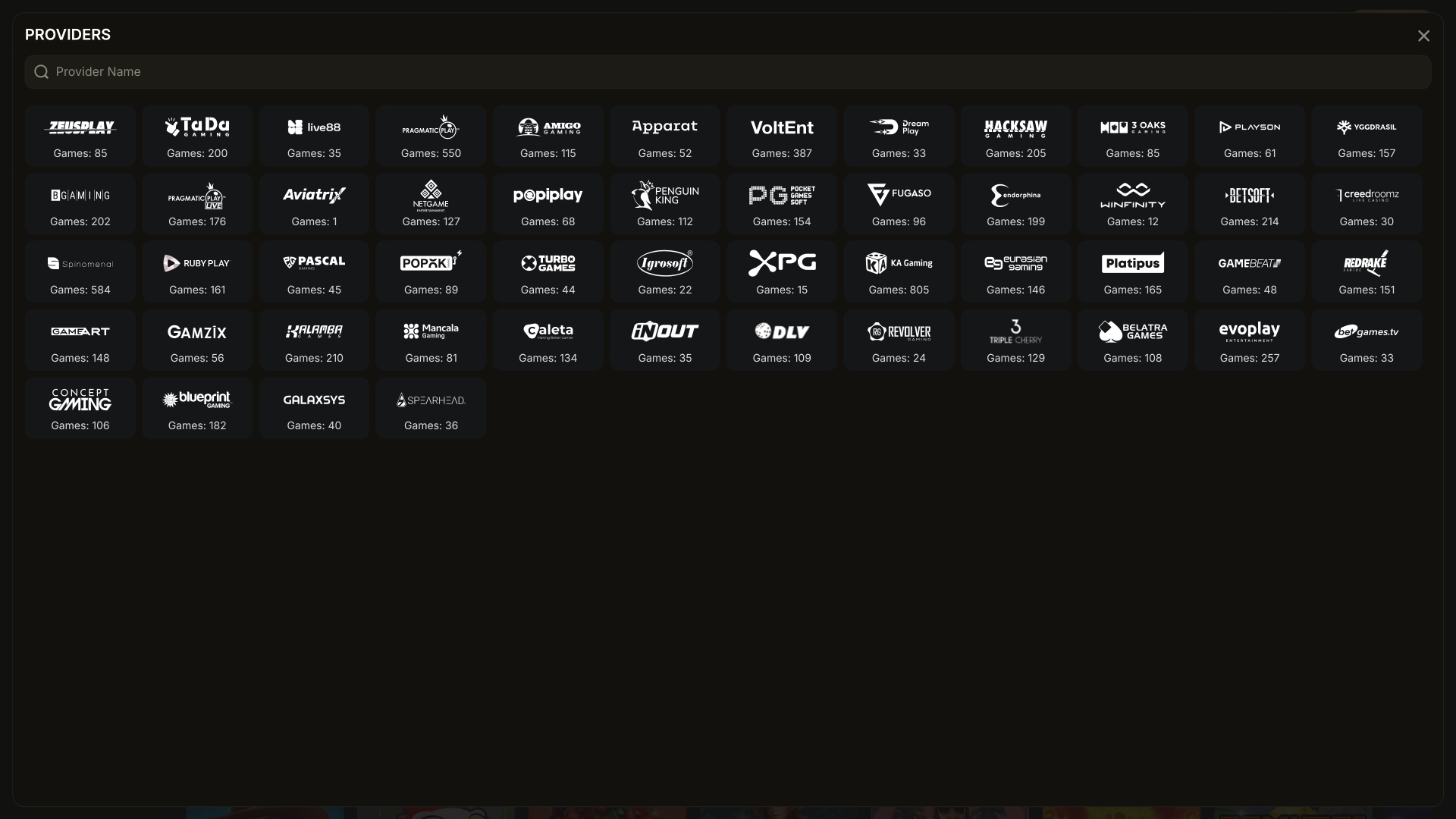
Task: Open the DLV provider
Action: (782, 340)
